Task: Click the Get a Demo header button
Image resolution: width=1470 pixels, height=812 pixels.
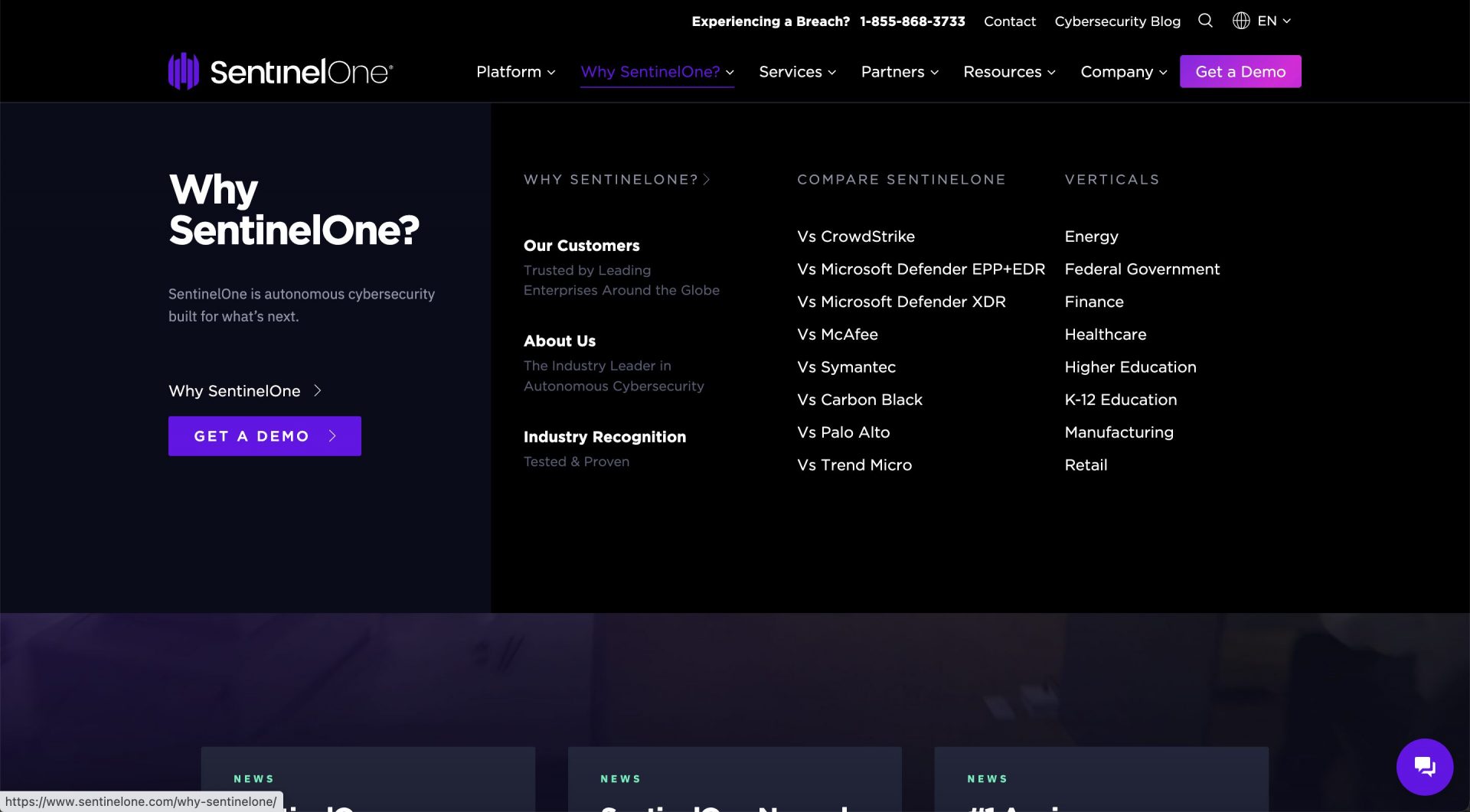Action: (1240, 71)
